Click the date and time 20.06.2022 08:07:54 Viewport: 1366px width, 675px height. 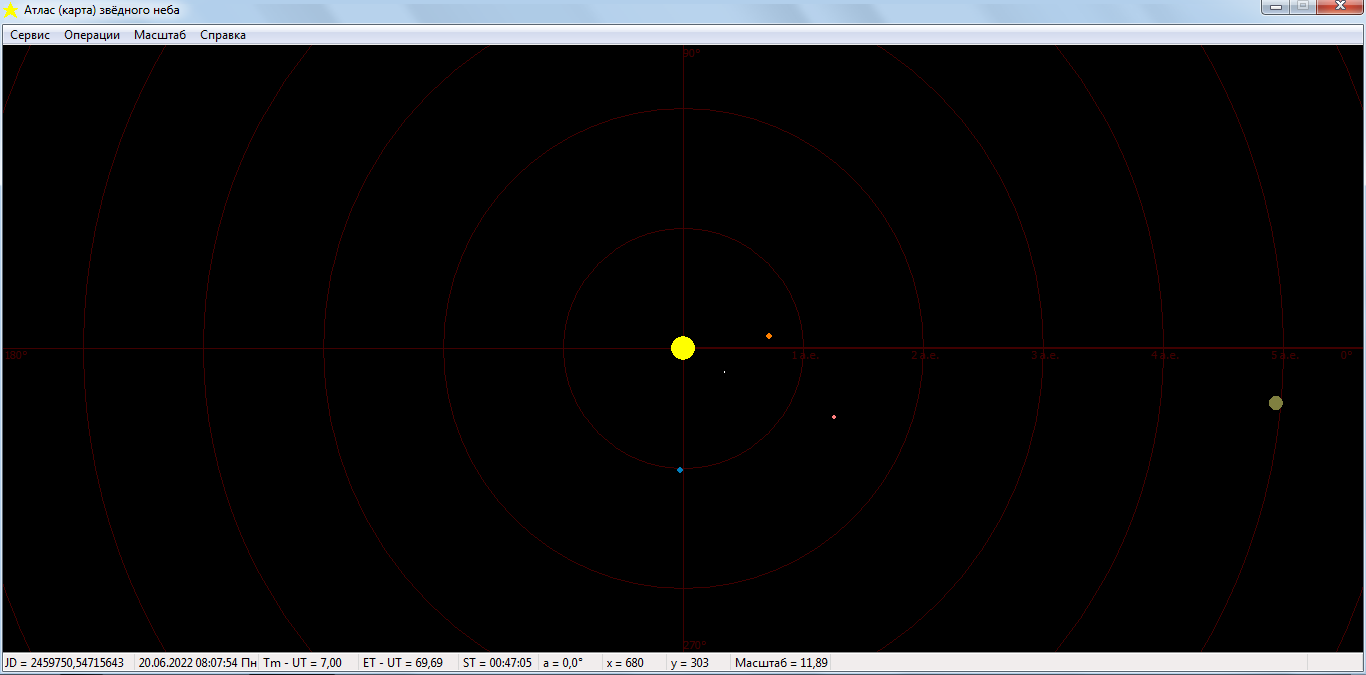[197, 663]
